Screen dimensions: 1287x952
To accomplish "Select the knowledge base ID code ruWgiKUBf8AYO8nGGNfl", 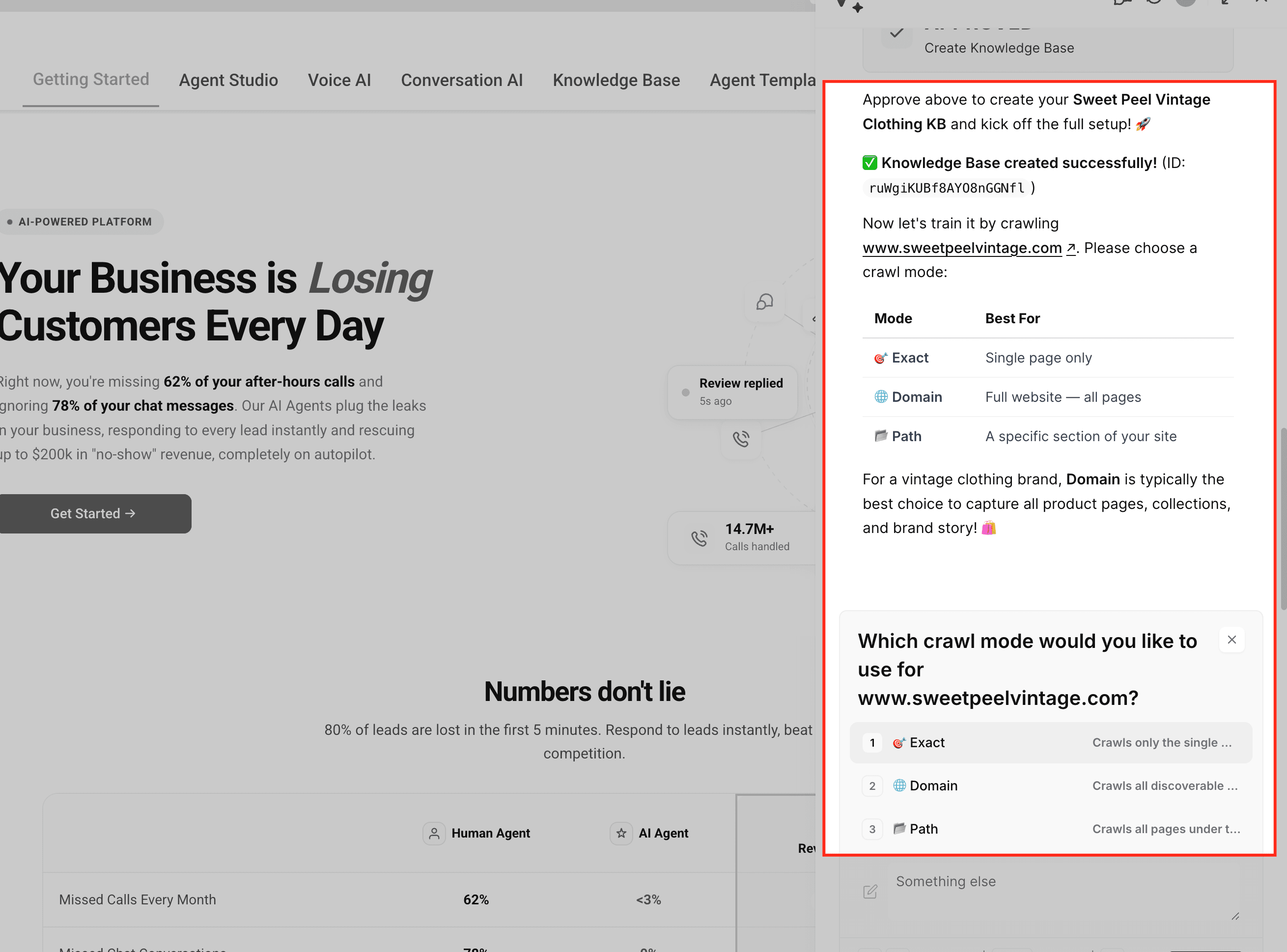I will (947, 188).
